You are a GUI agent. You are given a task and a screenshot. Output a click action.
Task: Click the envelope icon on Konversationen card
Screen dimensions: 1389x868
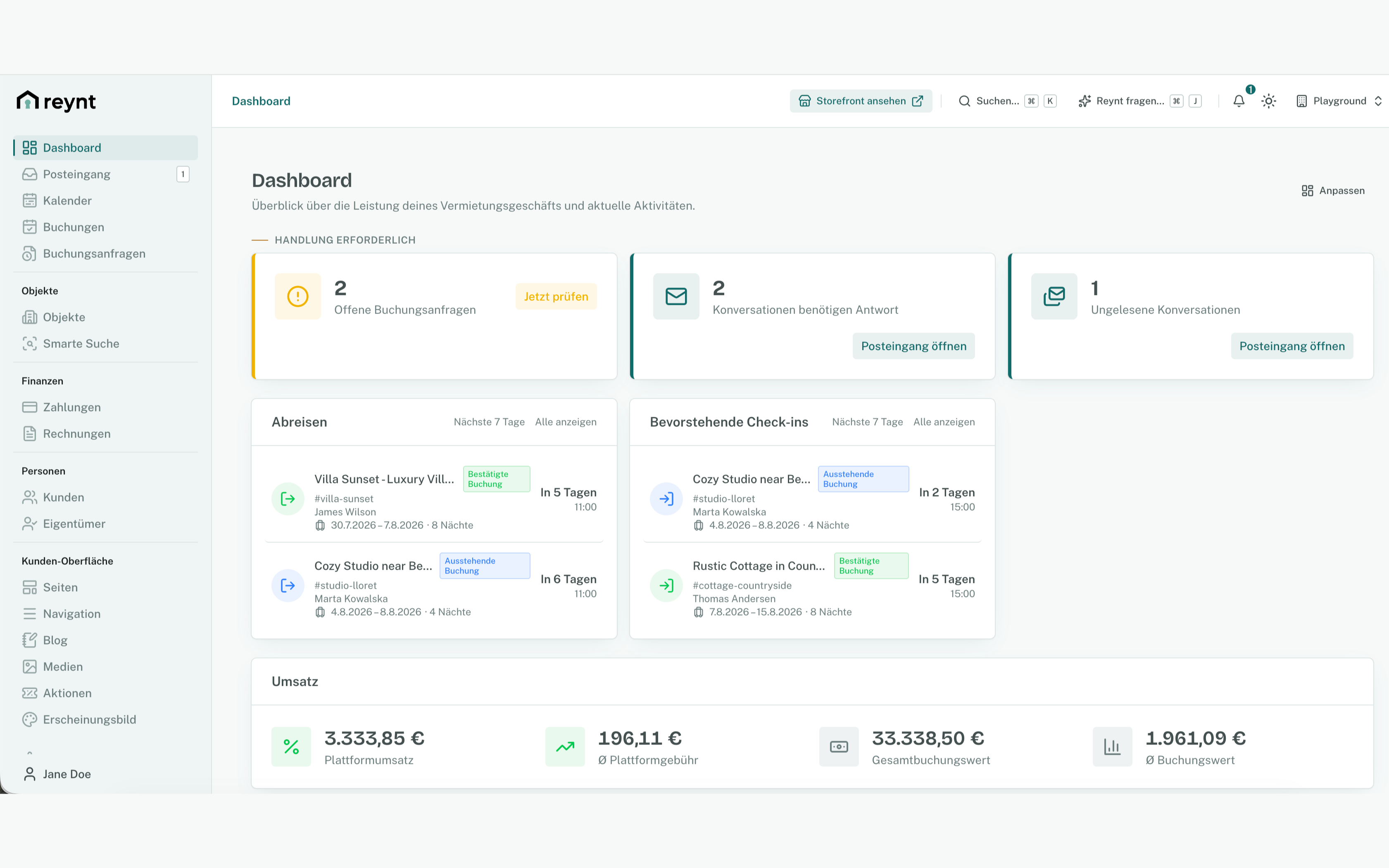pyautogui.click(x=675, y=296)
